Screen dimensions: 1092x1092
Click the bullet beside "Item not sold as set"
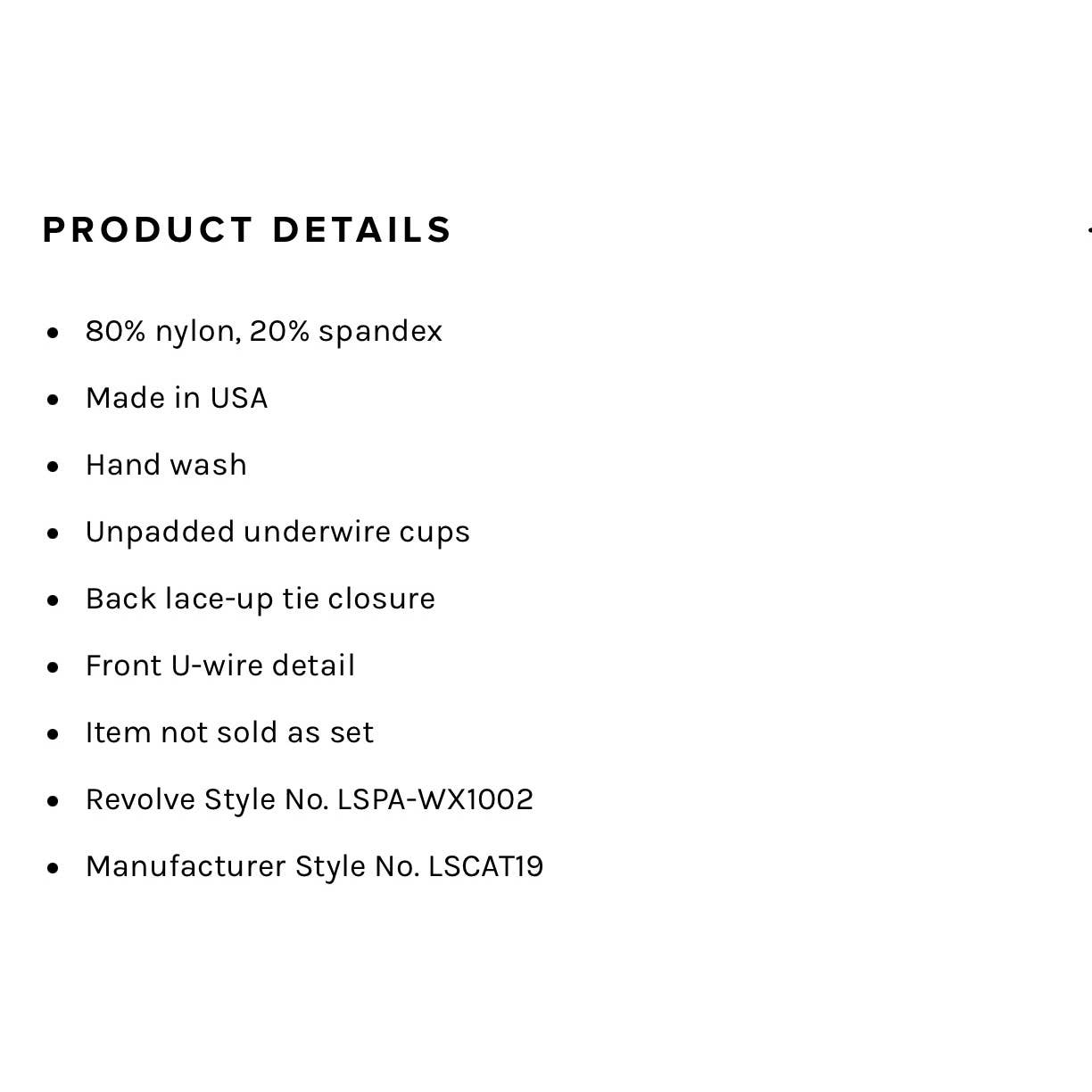coord(54,734)
